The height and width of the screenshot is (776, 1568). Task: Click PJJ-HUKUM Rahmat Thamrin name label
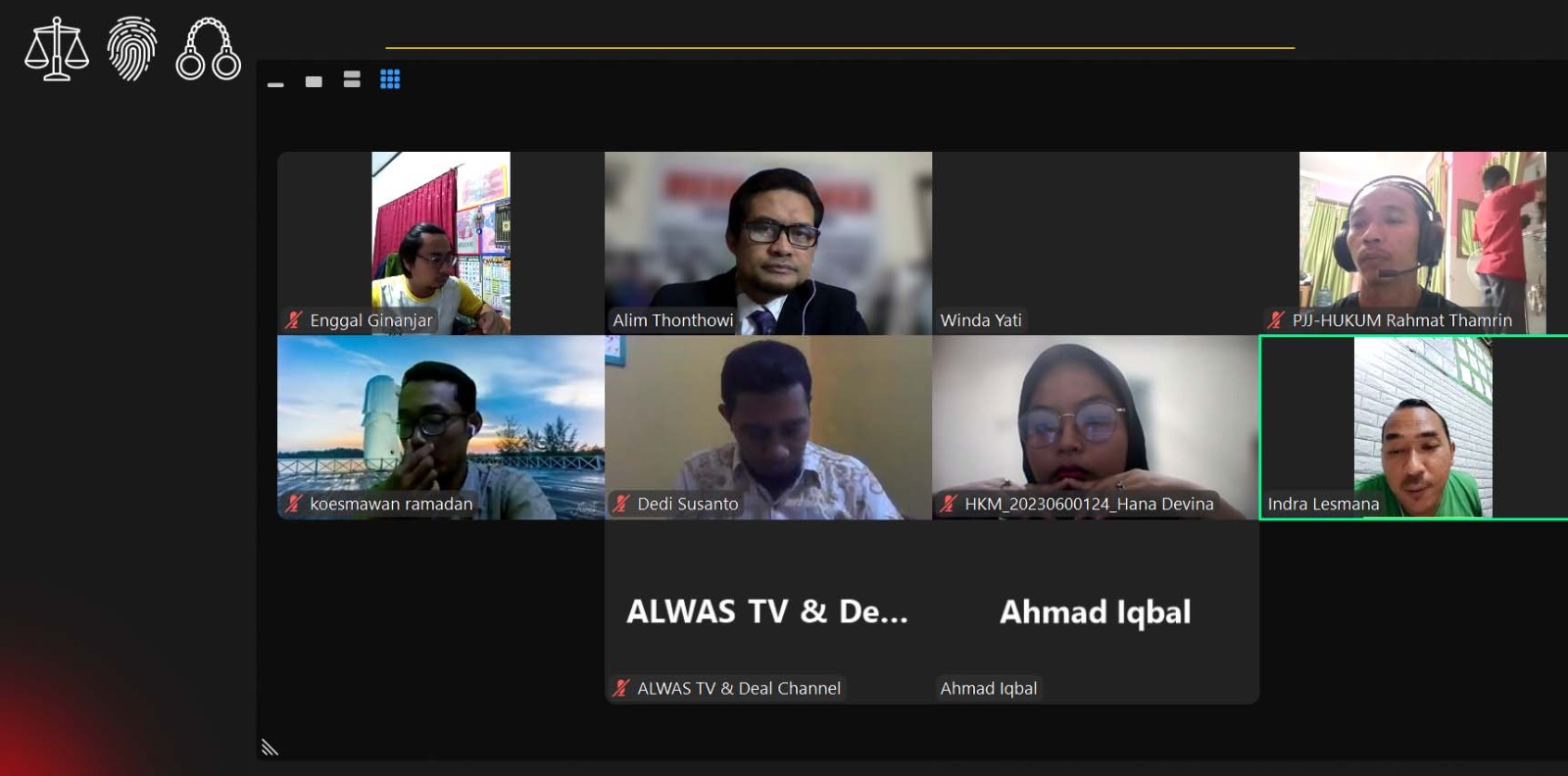1401,319
